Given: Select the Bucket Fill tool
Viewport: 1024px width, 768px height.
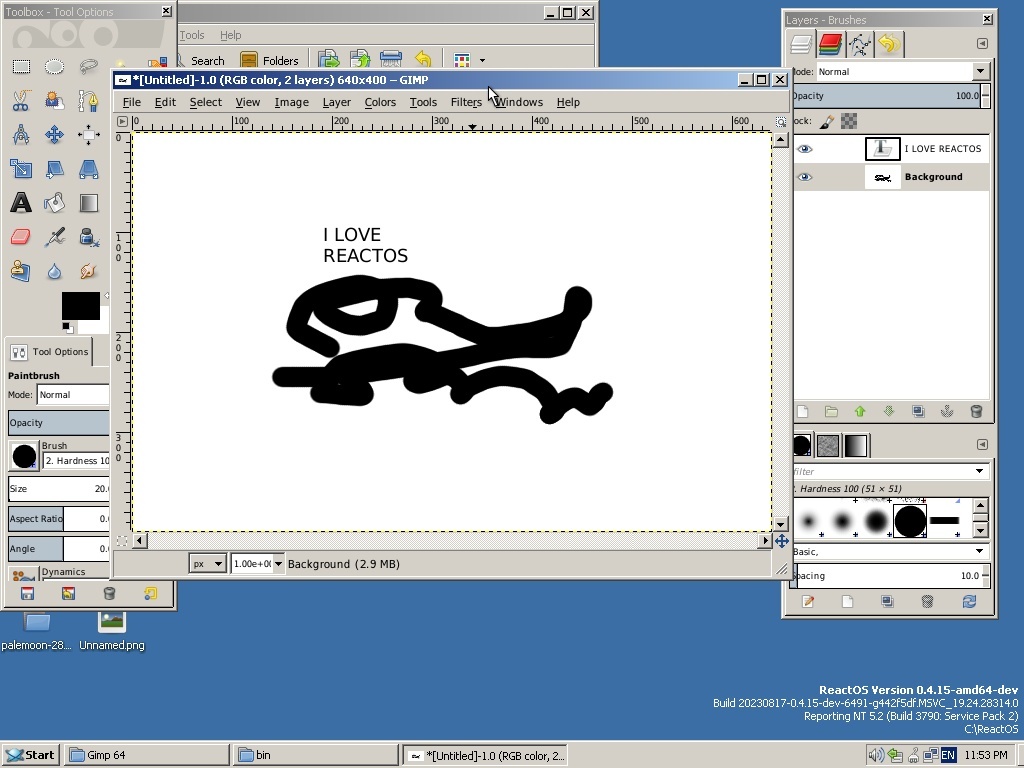Looking at the screenshot, I should [x=54, y=203].
